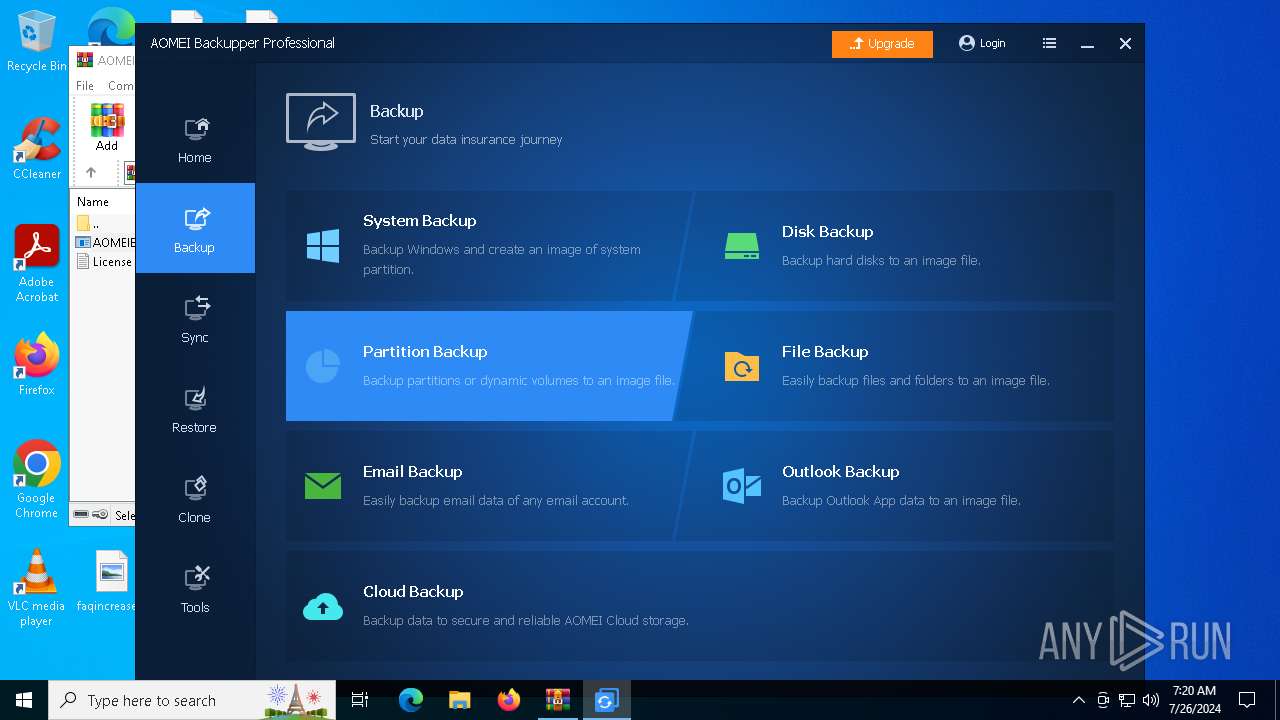
Task: Choose the Partition Backup option title
Action: pos(425,352)
